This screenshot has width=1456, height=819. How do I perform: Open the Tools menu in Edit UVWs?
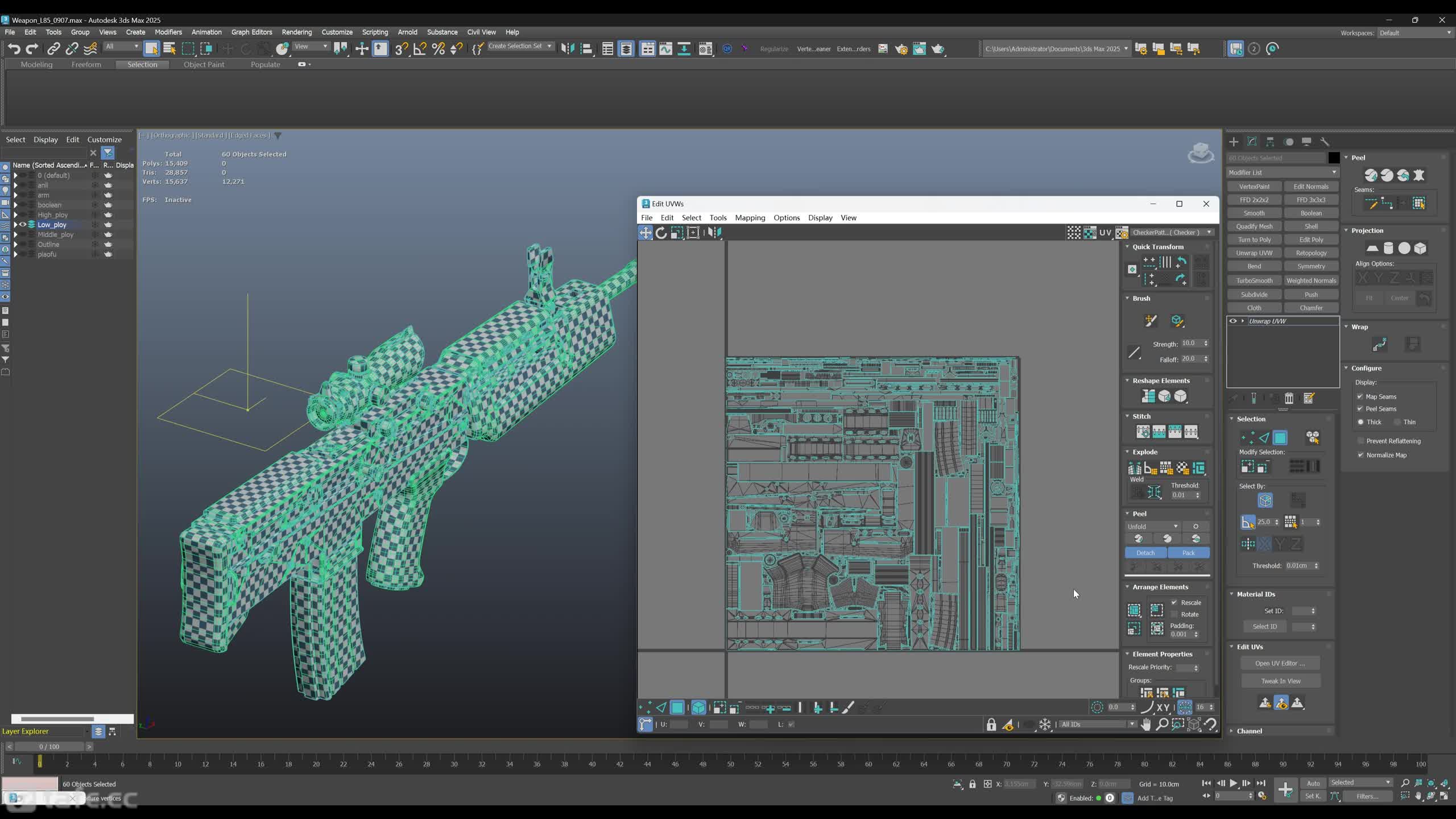point(718,218)
